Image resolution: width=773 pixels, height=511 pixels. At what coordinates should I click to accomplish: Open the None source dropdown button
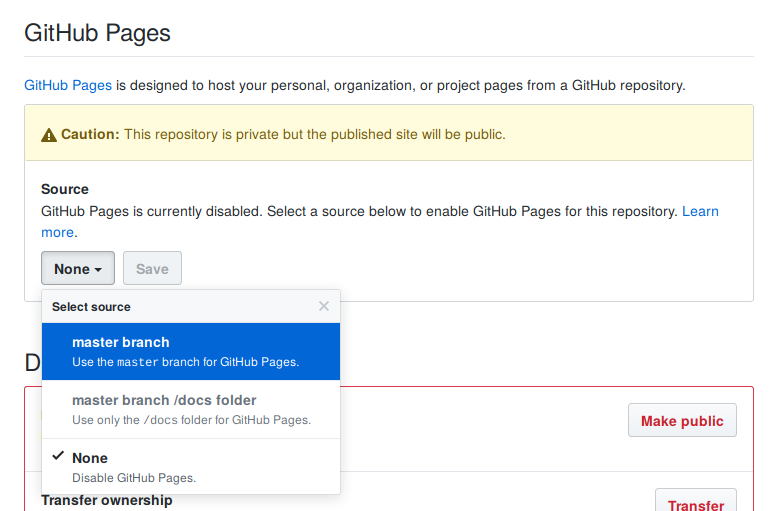pos(78,269)
